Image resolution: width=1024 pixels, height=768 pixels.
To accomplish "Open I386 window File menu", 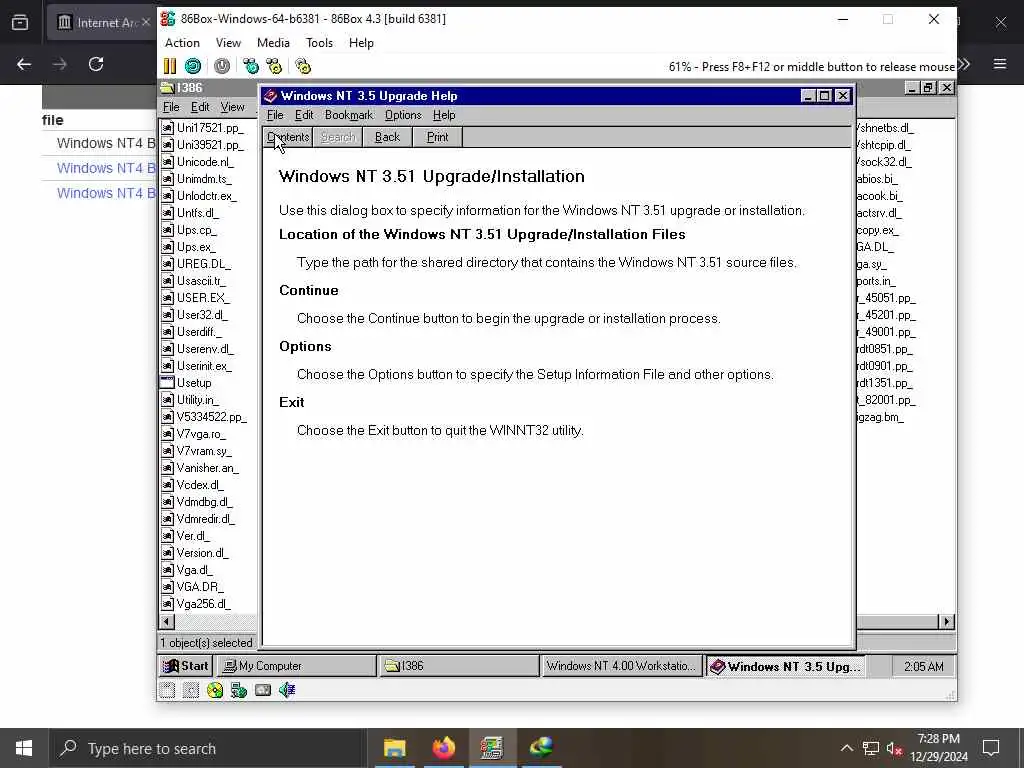I will tap(171, 107).
